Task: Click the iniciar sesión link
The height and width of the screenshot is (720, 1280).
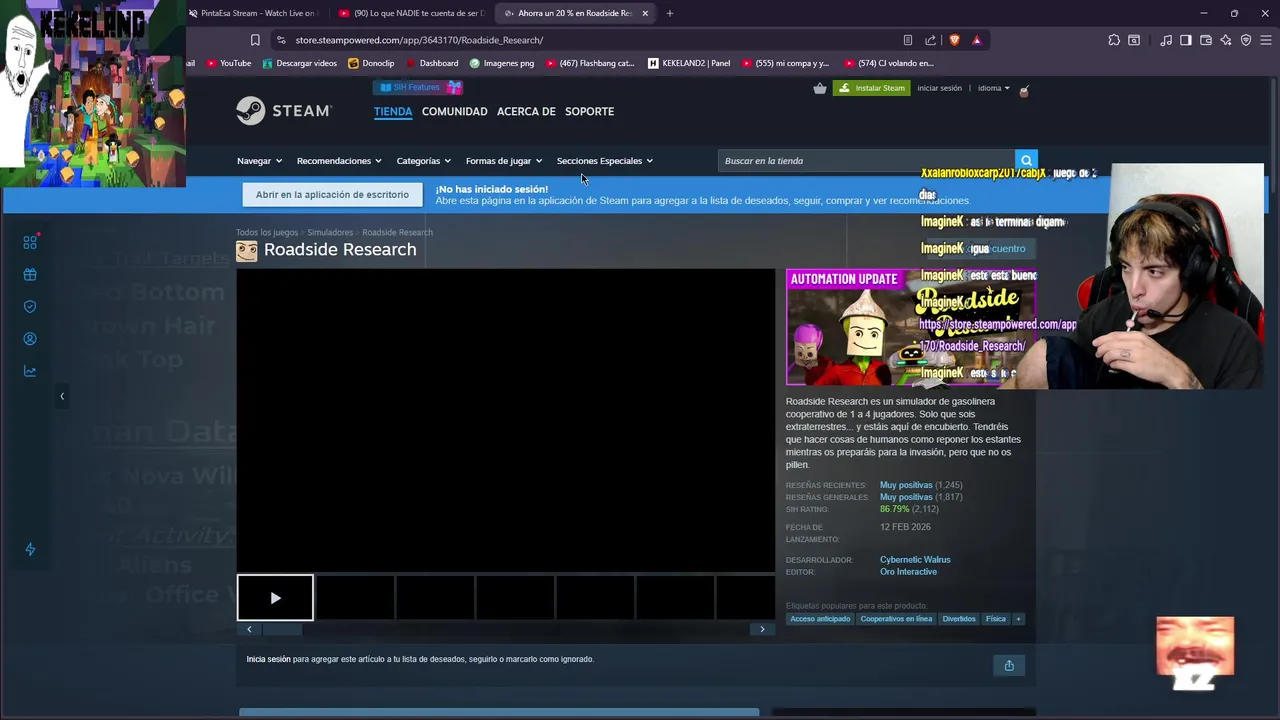Action: [x=939, y=88]
